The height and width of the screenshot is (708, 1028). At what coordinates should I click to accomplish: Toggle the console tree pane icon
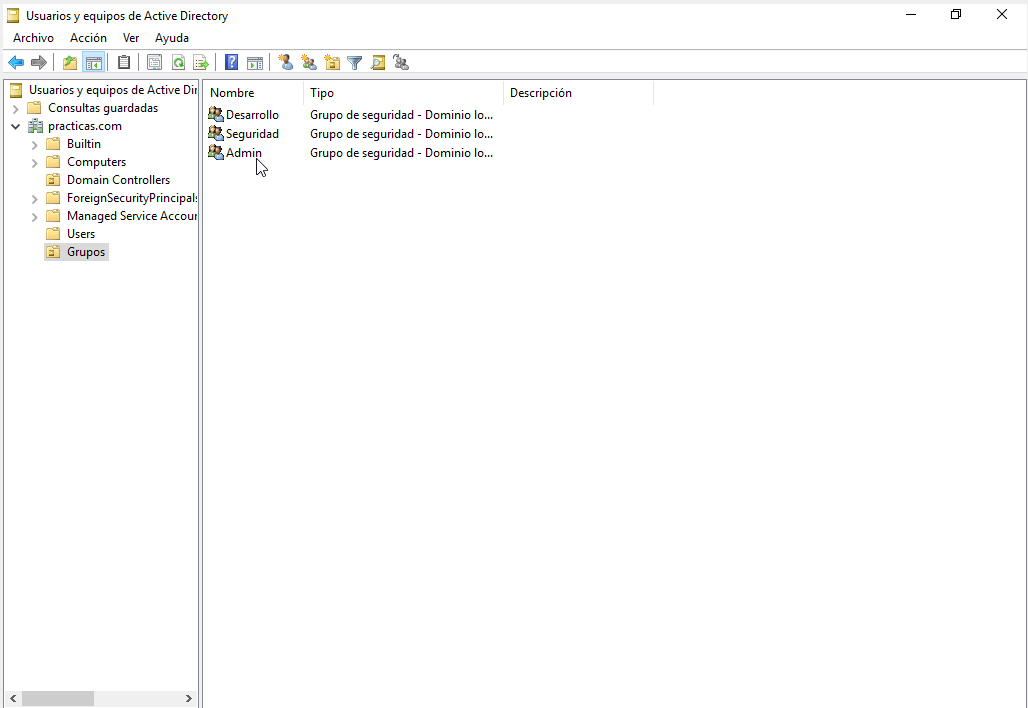(x=94, y=63)
